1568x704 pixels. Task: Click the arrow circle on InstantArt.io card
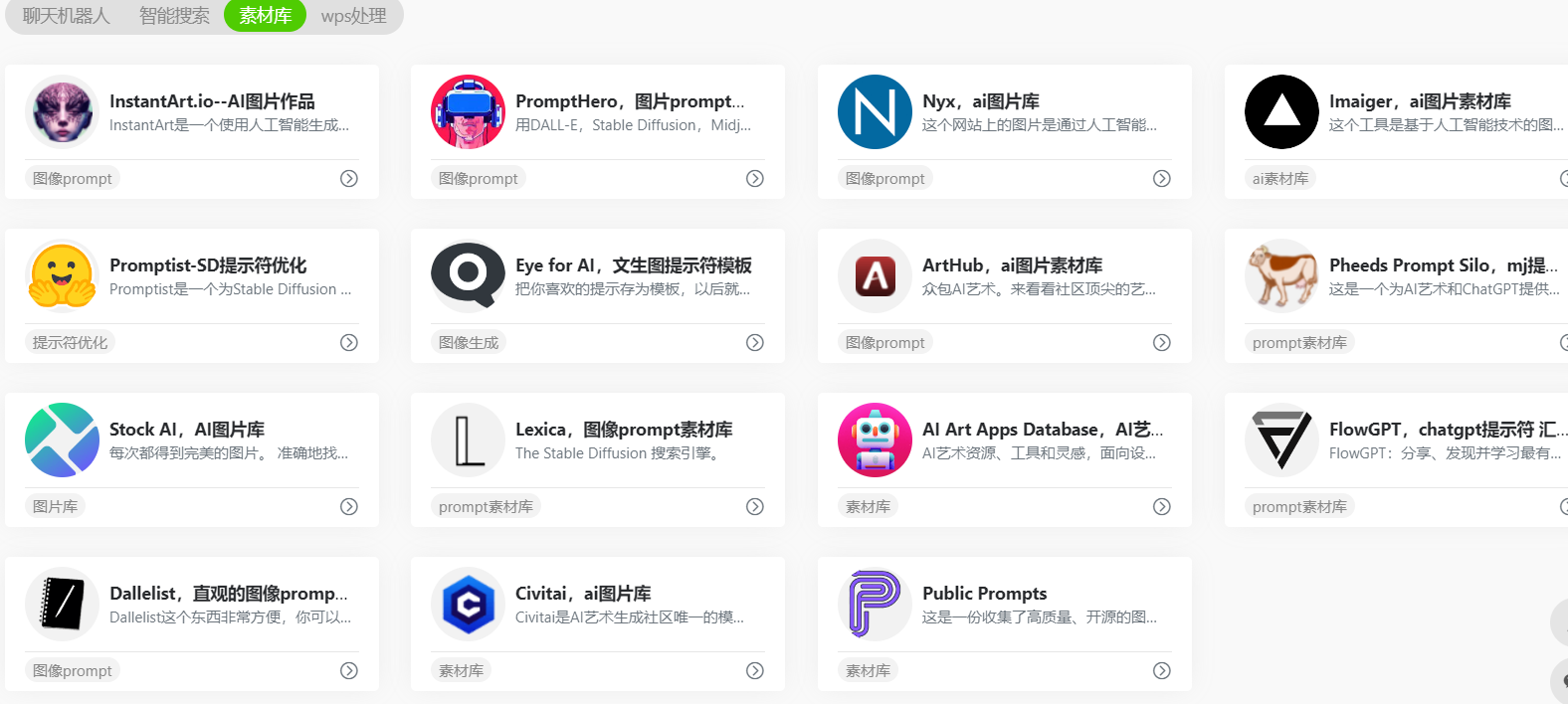coord(349,178)
